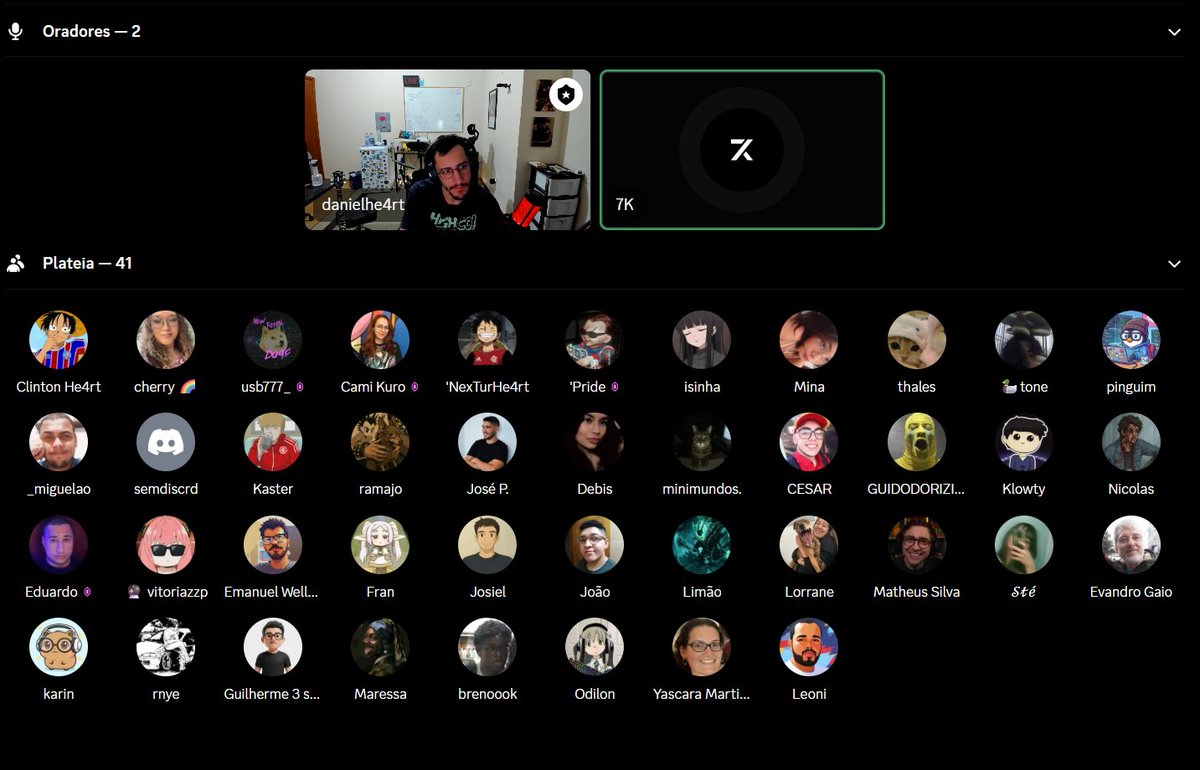
Task: Click pinguim's penguin avatar
Action: pos(1131,340)
